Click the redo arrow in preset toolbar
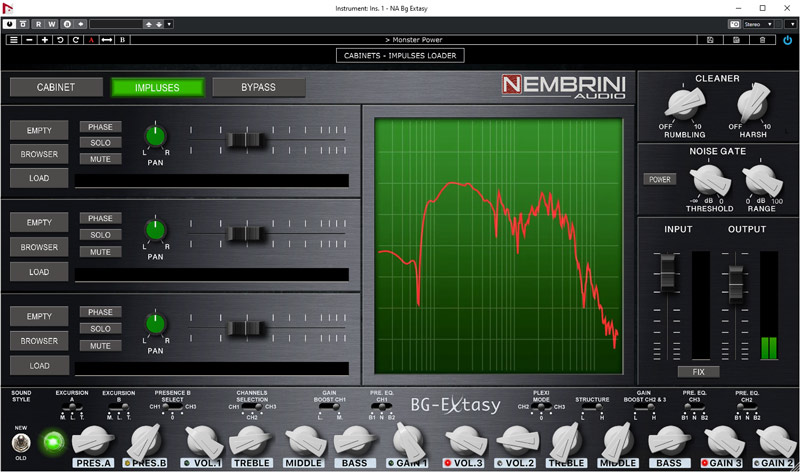 76,40
